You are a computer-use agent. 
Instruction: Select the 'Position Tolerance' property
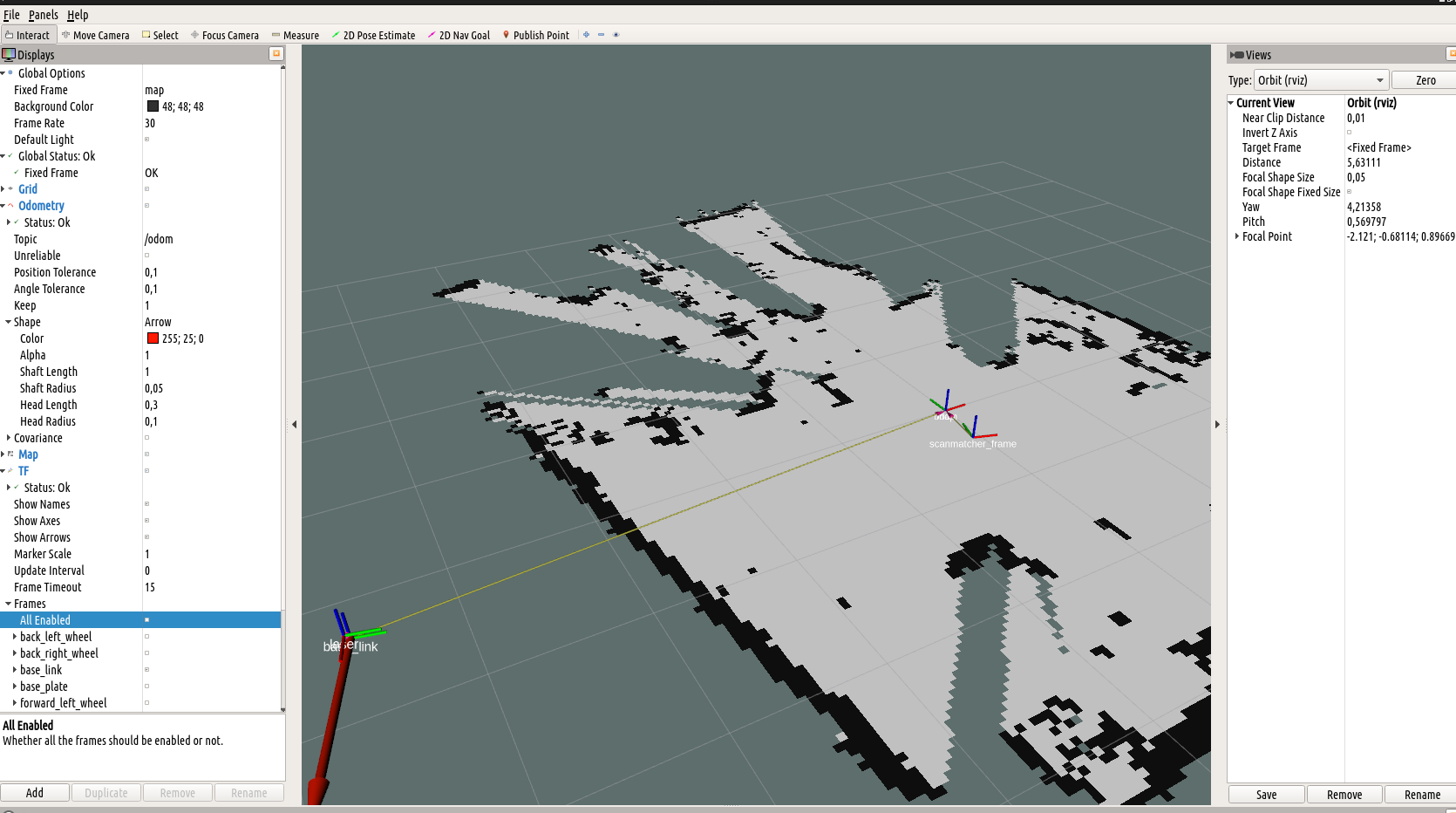[140, 272]
